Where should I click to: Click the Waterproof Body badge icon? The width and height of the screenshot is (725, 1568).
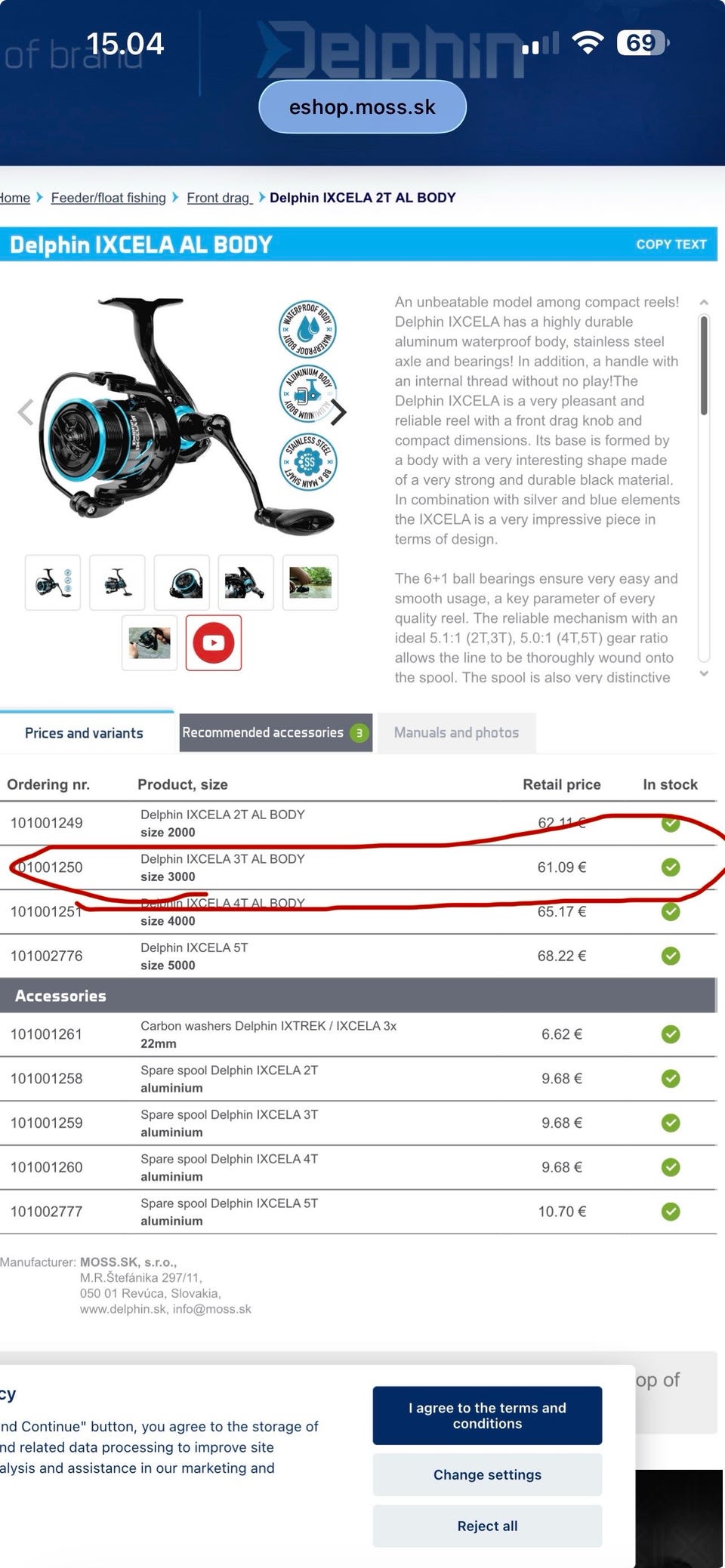click(x=307, y=328)
